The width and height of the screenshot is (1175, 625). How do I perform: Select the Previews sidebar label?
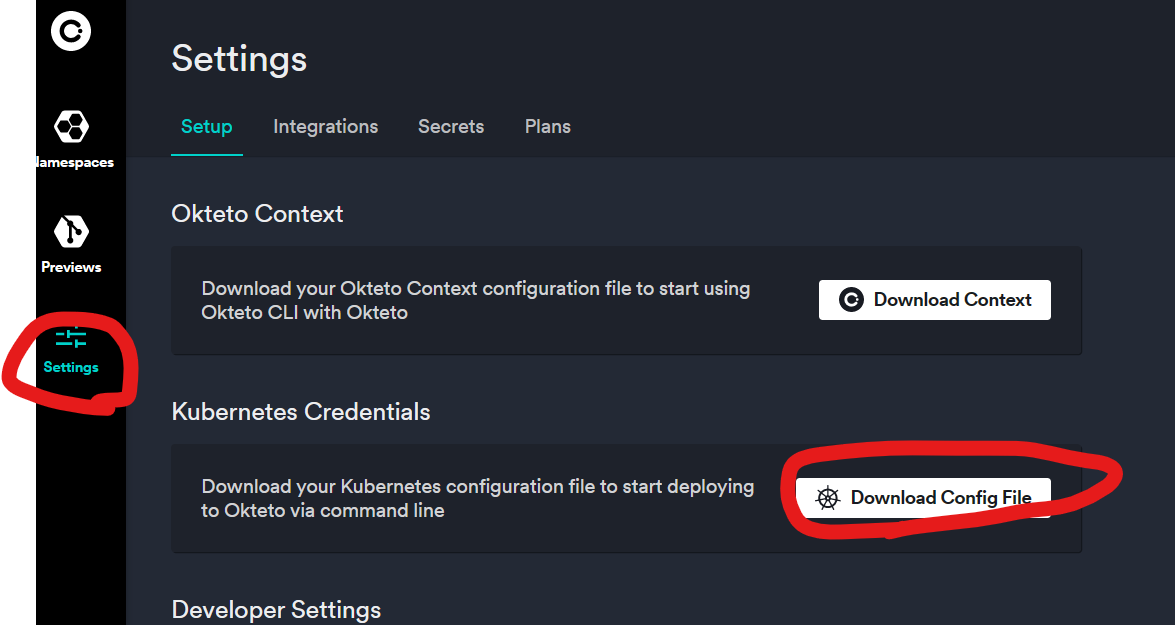tap(71, 267)
